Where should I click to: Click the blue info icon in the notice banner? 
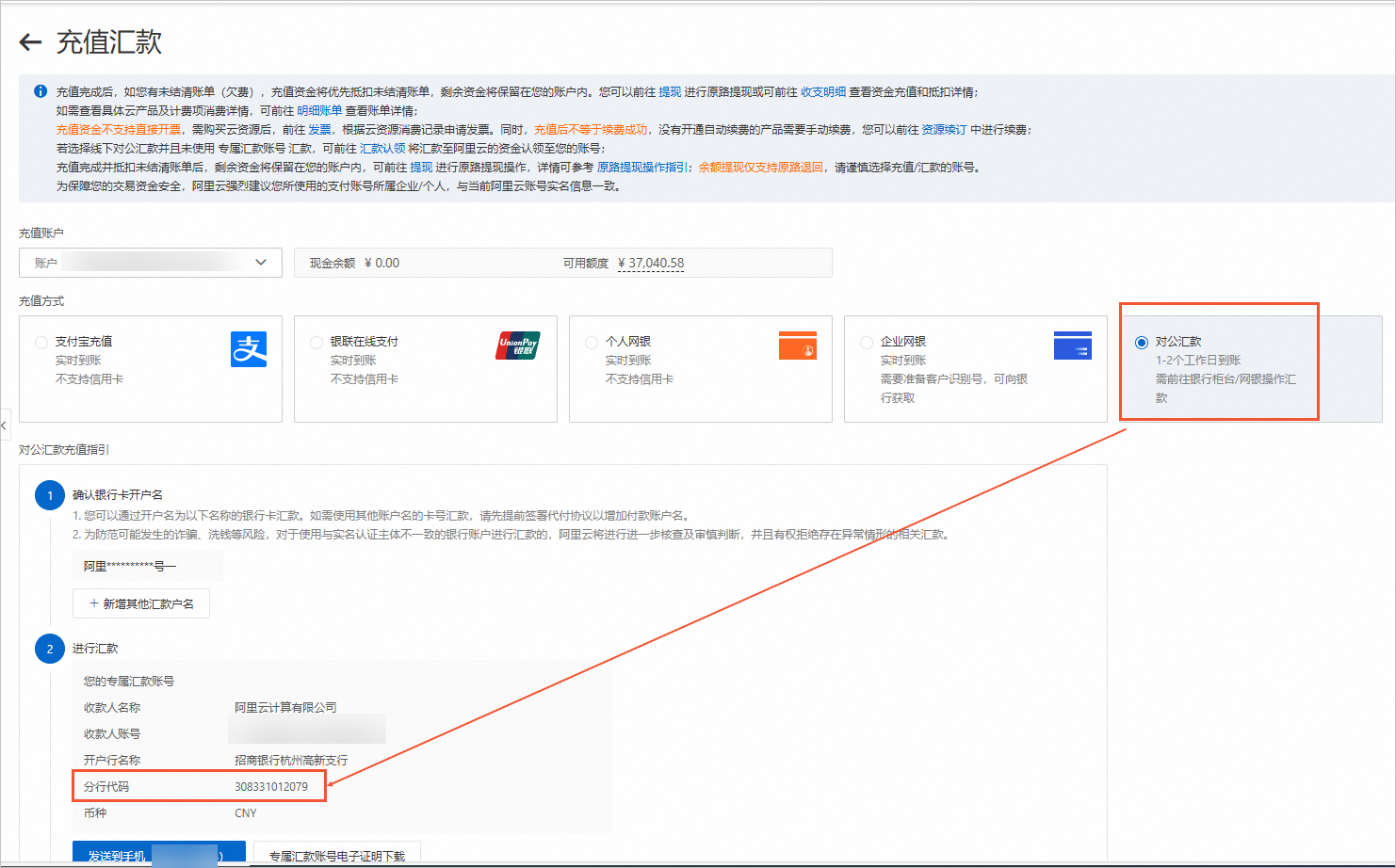pos(41,91)
